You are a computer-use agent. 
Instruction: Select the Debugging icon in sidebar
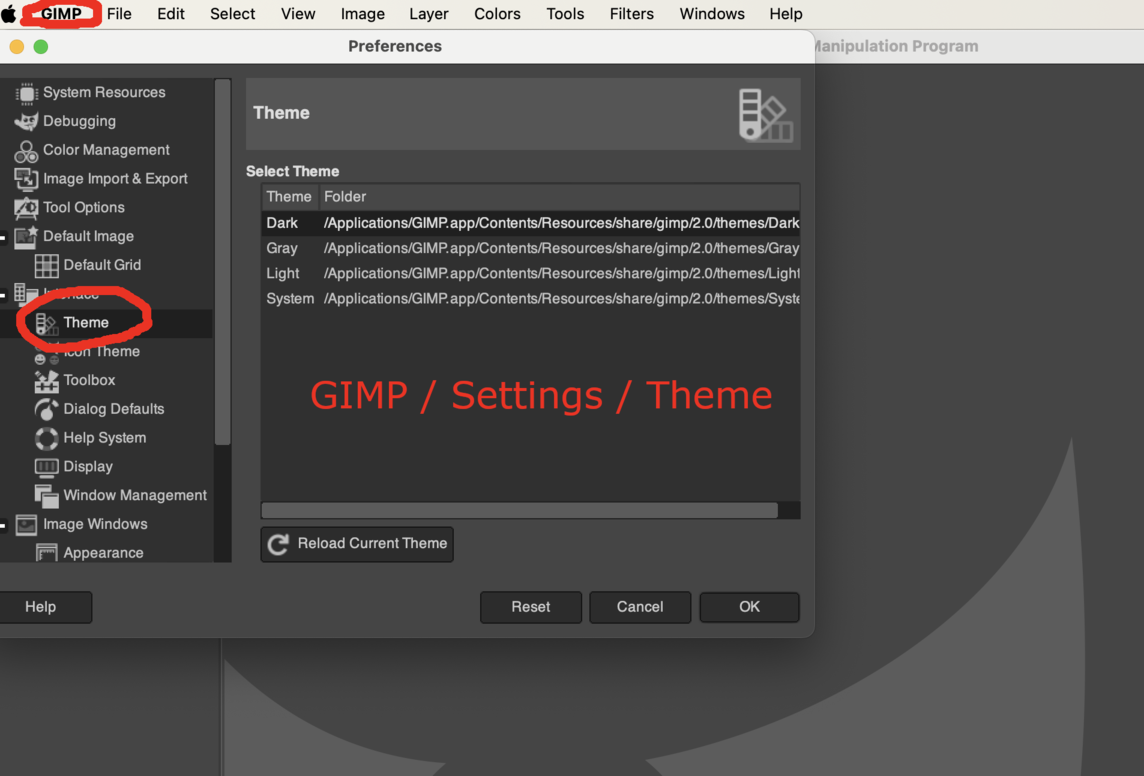click(x=26, y=121)
